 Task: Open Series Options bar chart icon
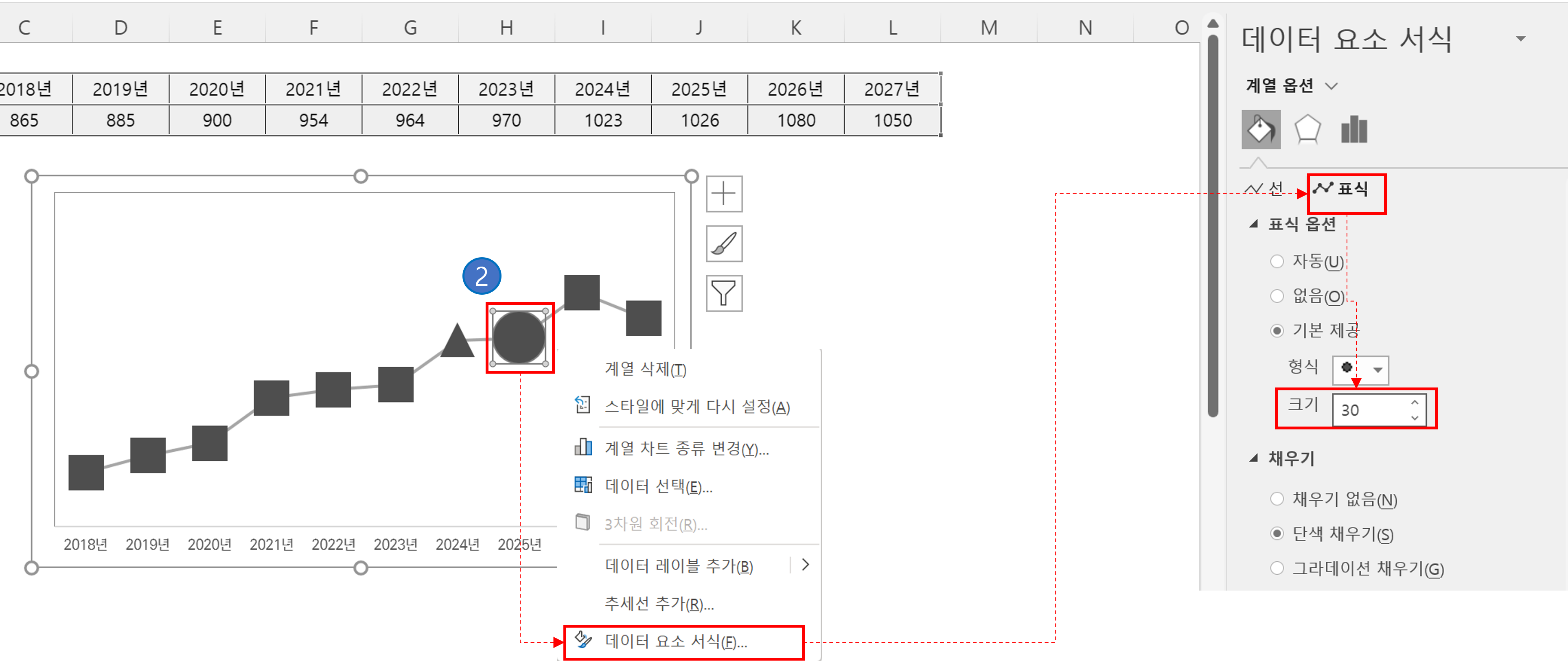pos(1354,130)
